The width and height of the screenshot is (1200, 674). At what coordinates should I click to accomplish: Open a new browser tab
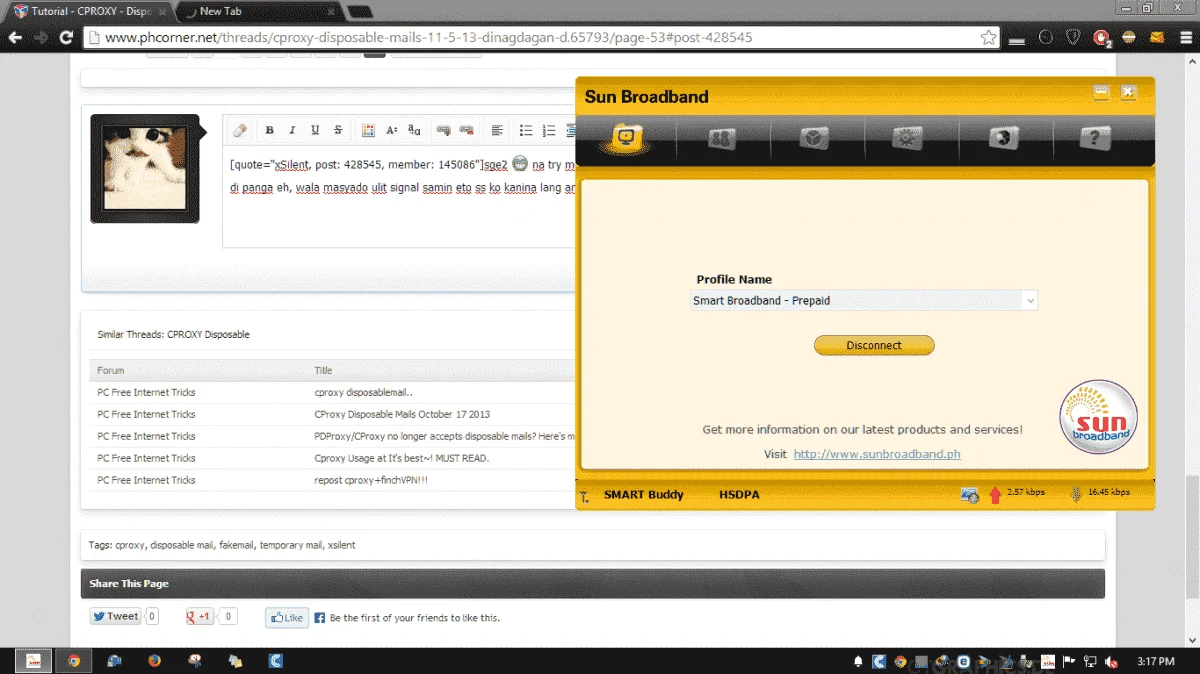tap(360, 12)
